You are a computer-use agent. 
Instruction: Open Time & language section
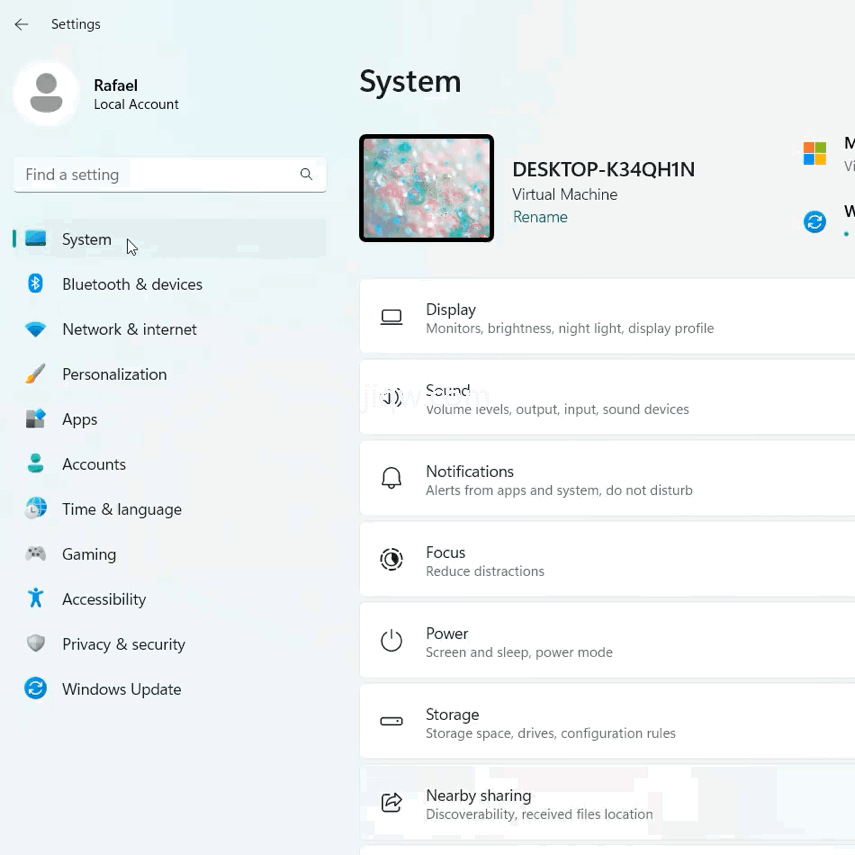121,509
